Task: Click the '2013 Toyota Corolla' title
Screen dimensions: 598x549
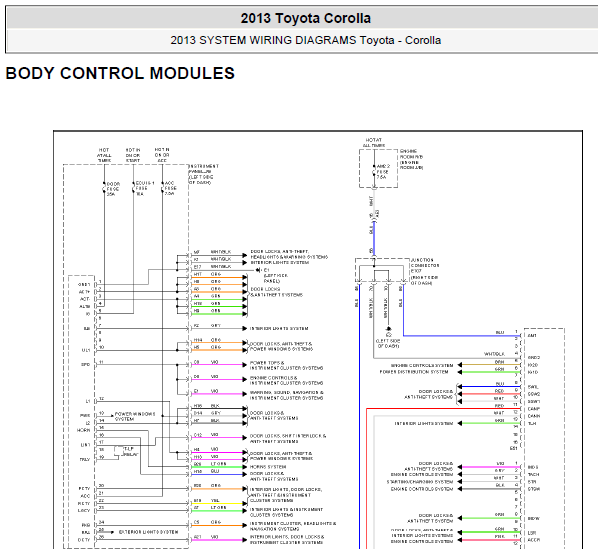Action: point(305,18)
